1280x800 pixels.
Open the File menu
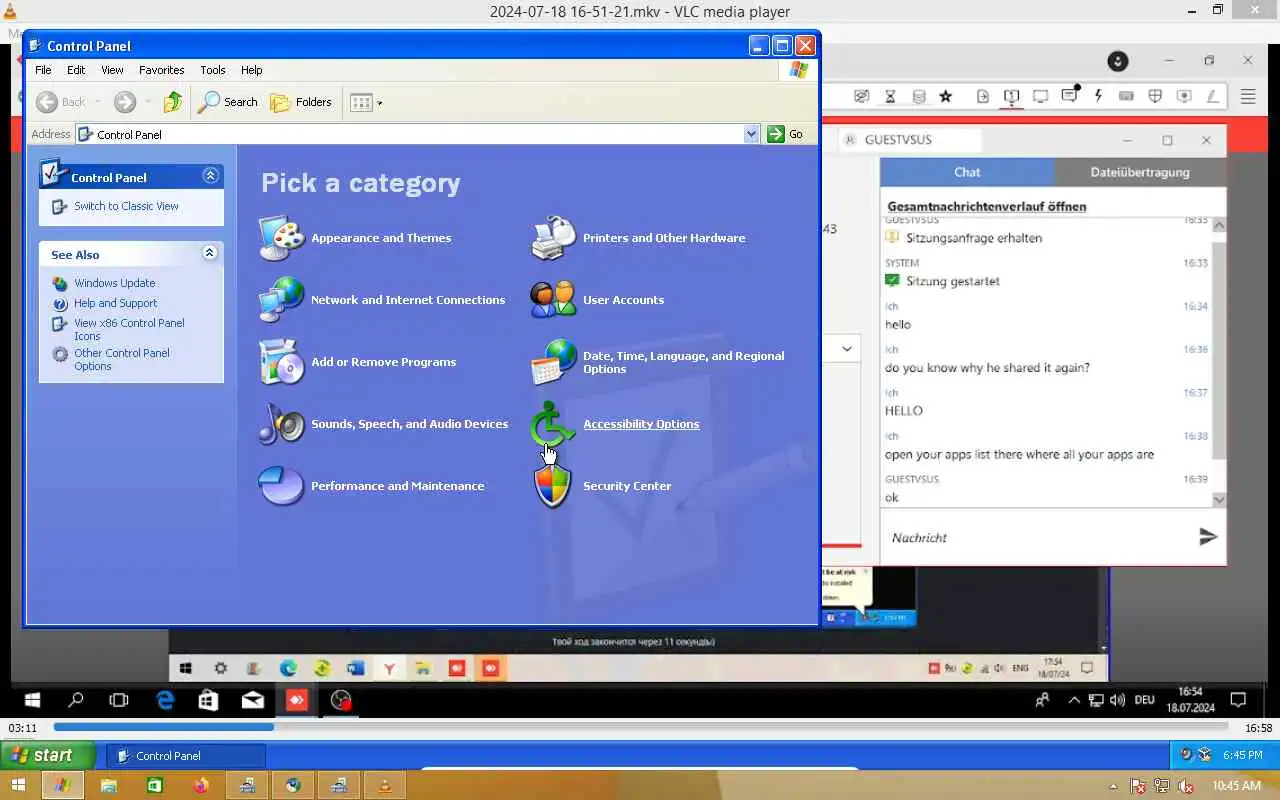[x=43, y=70]
